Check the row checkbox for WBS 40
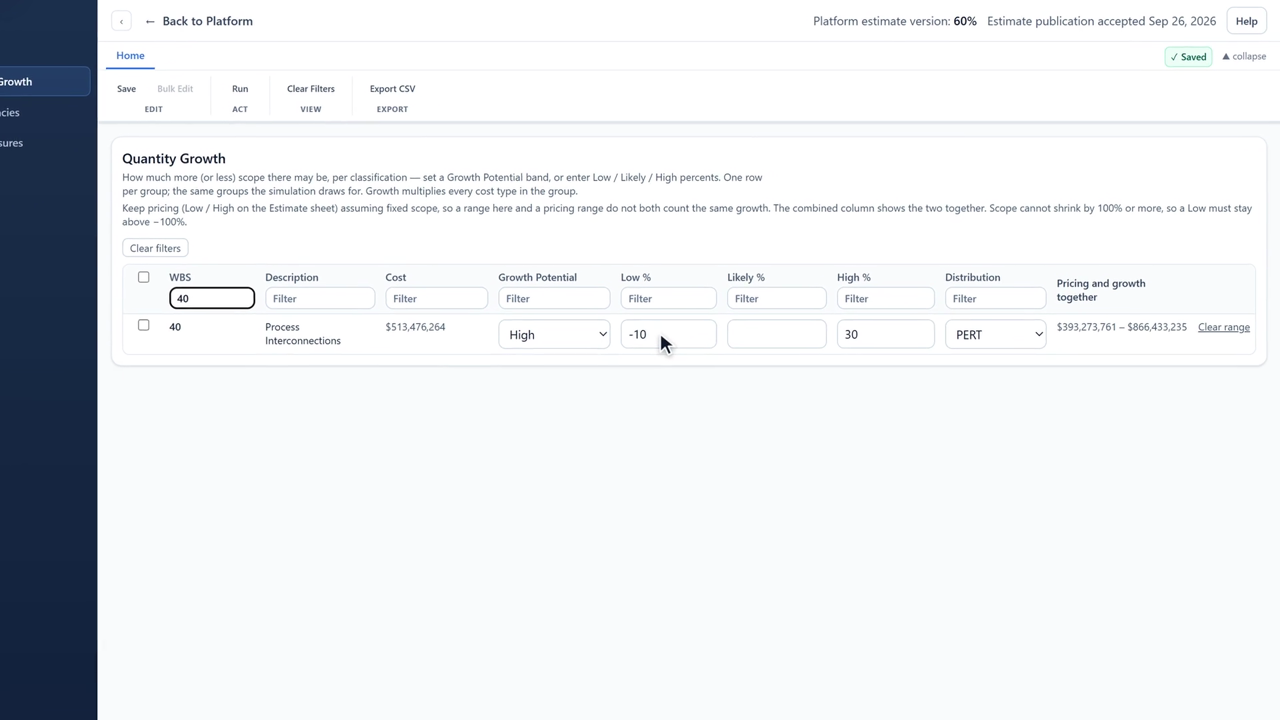This screenshot has width=1280, height=720. click(x=143, y=325)
